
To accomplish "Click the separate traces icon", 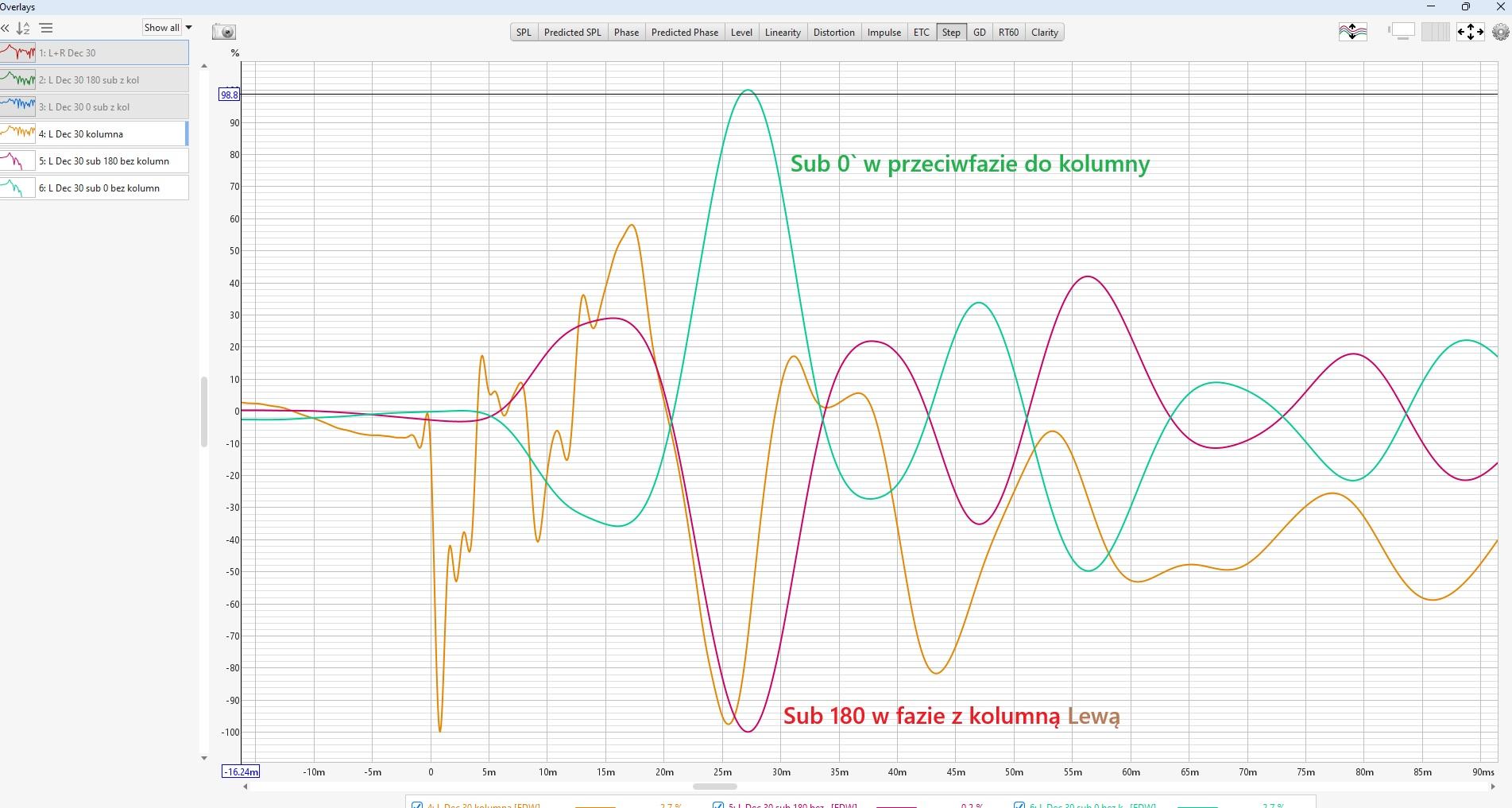I will coord(1352,32).
